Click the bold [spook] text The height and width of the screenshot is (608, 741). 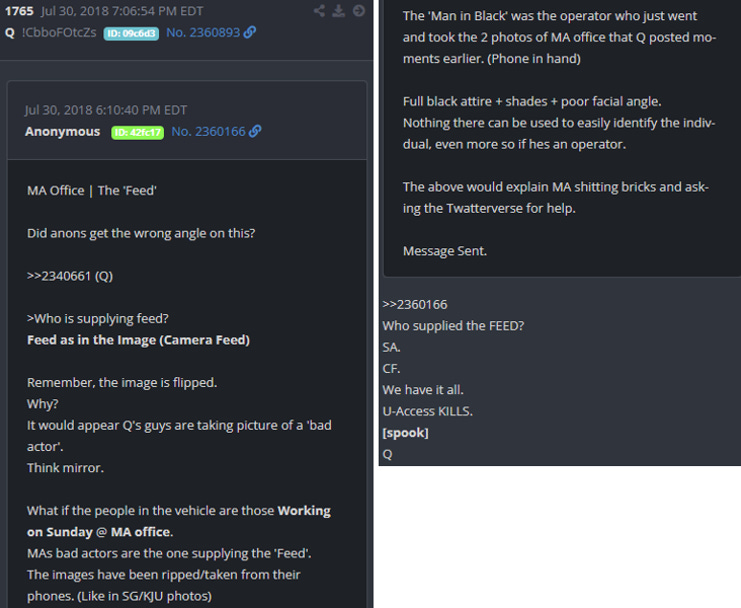(405, 433)
